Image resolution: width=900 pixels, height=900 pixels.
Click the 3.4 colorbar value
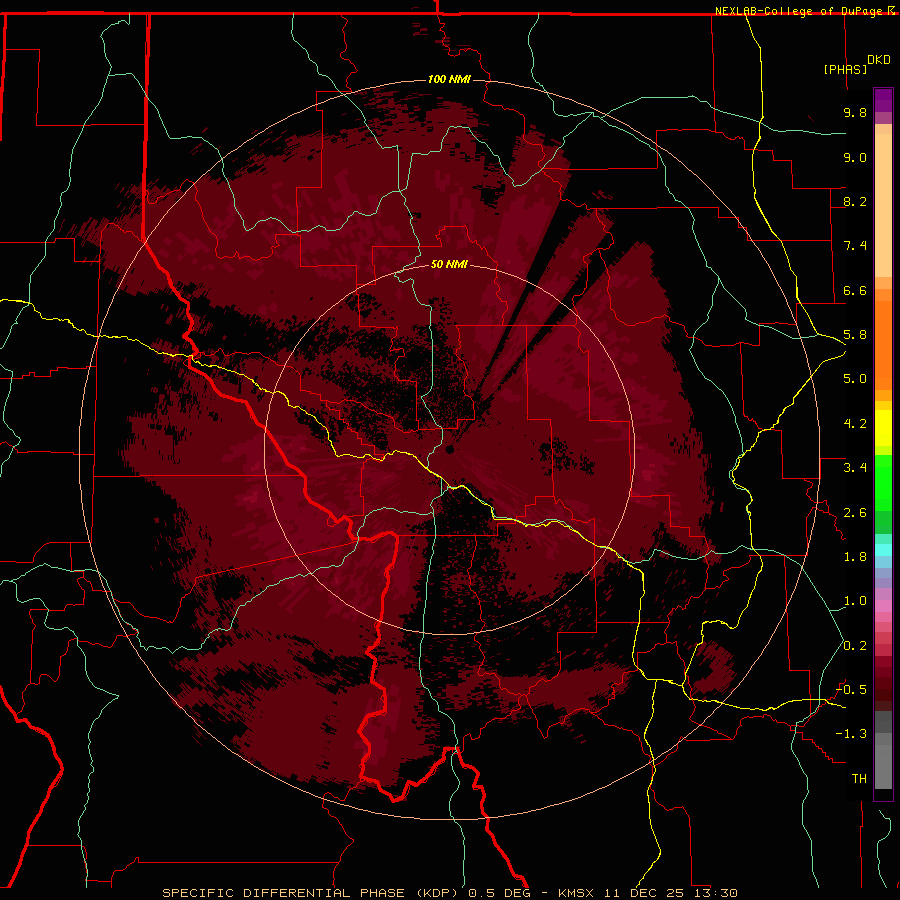click(855, 468)
